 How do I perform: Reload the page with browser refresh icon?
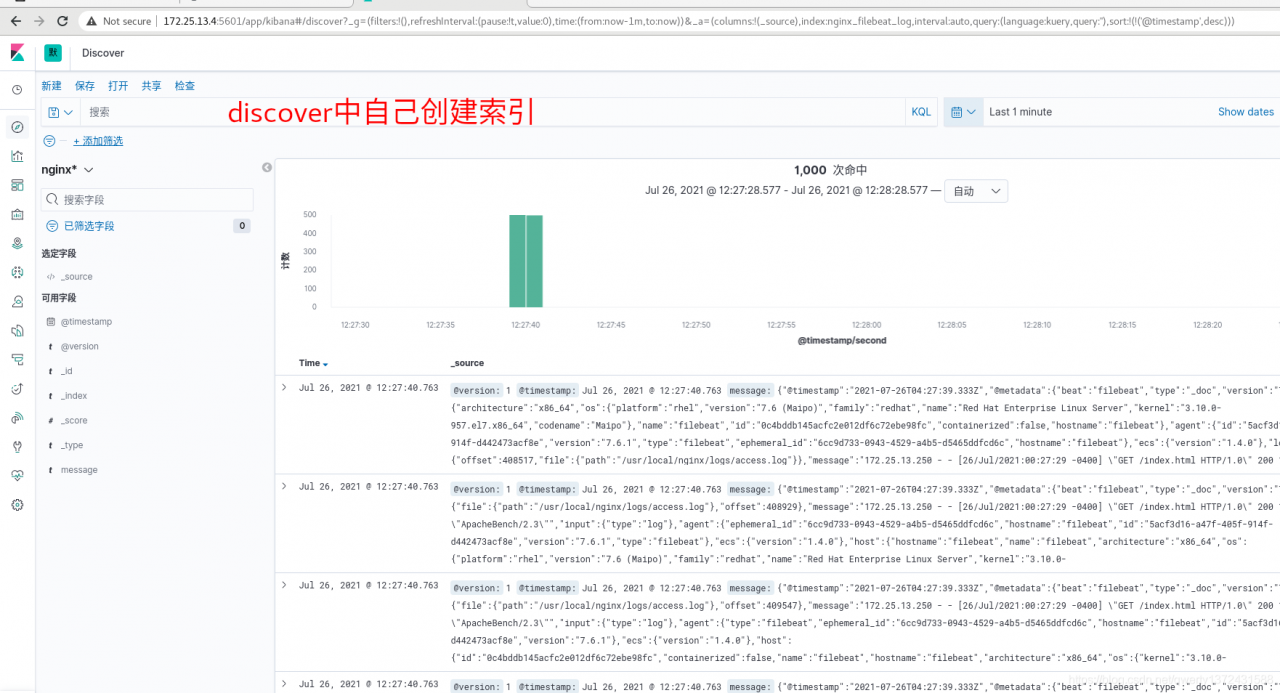(x=63, y=20)
